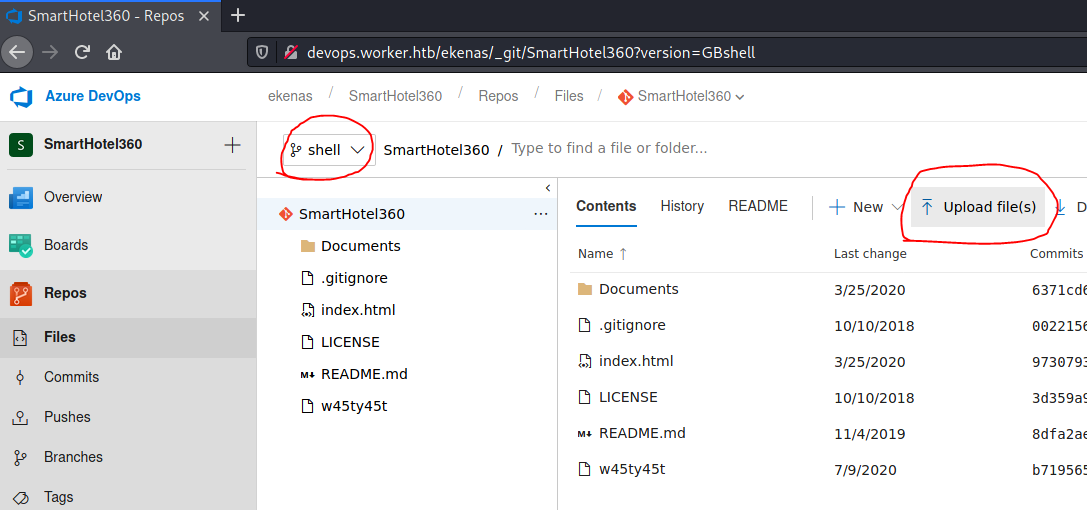Click the Pushes upload icon
Screen dimensions: 1087x510
[20, 418]
